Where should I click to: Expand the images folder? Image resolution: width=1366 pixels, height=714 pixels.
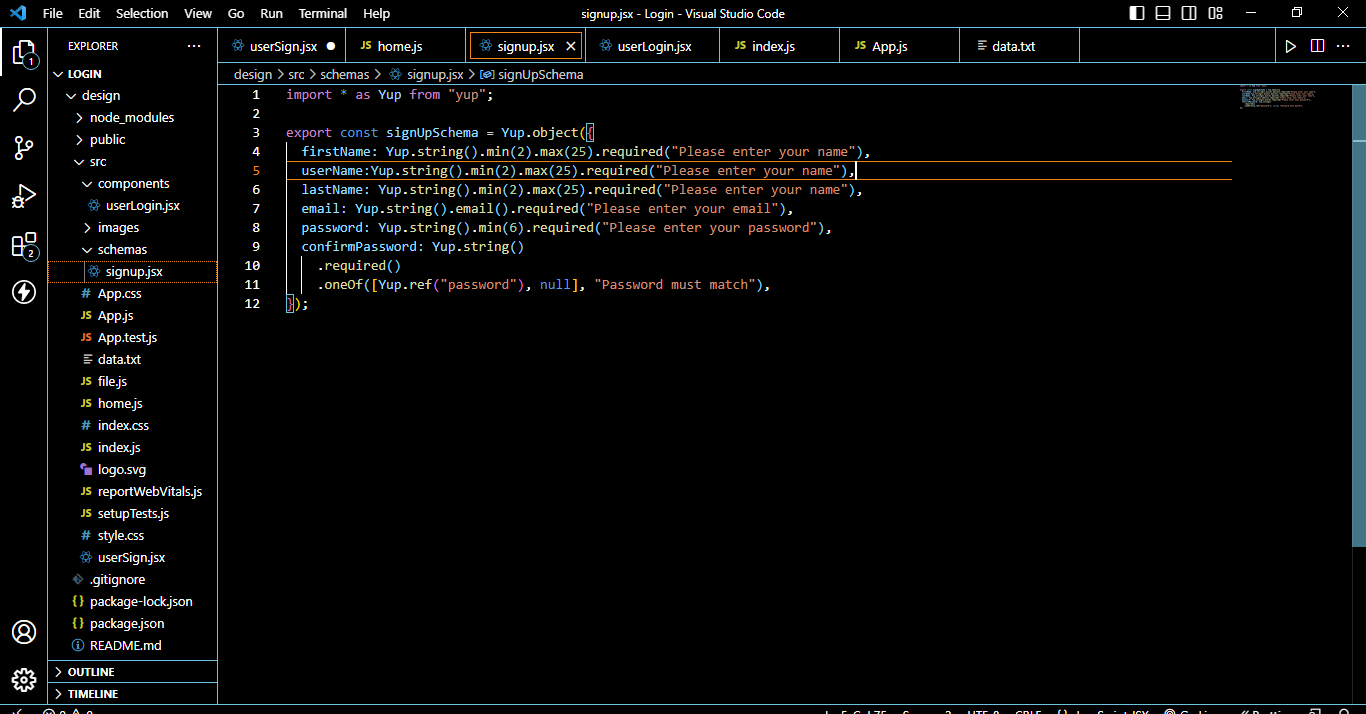coord(132,228)
